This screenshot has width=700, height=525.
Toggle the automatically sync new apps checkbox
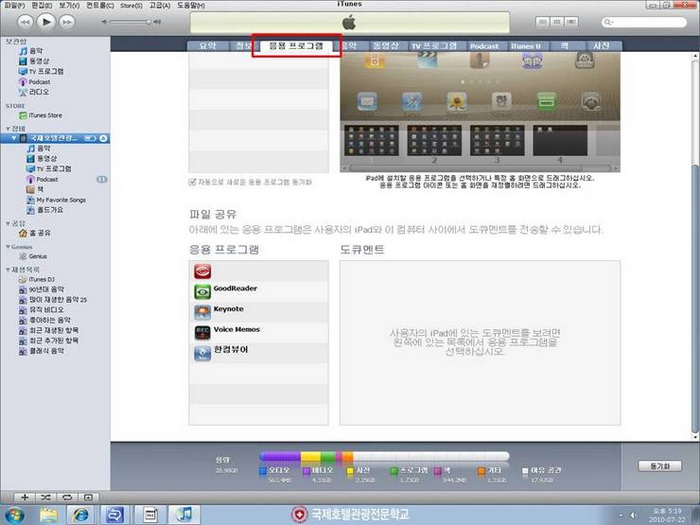(192, 182)
